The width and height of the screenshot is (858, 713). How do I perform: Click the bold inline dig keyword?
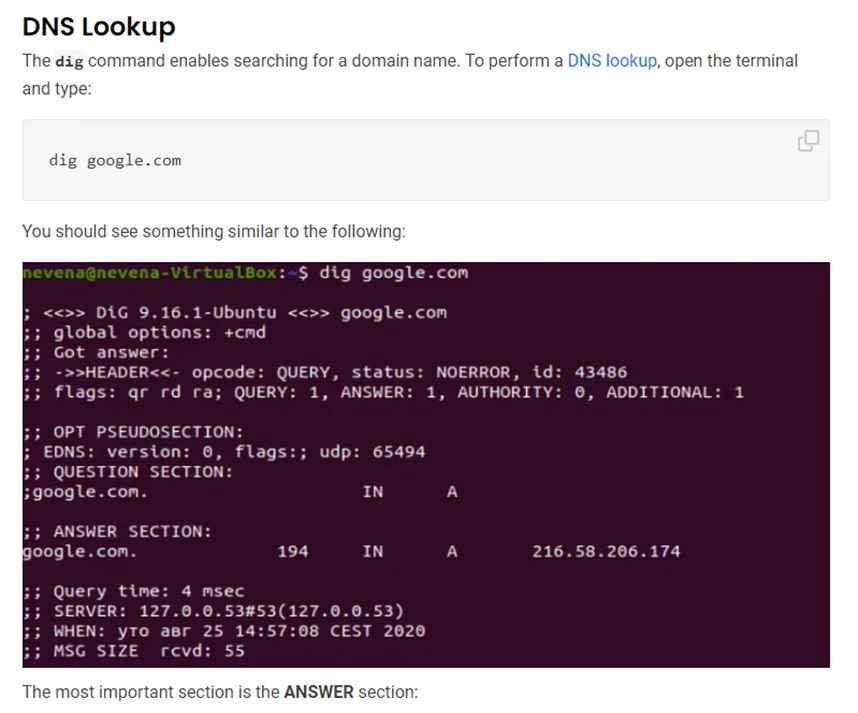(69, 61)
